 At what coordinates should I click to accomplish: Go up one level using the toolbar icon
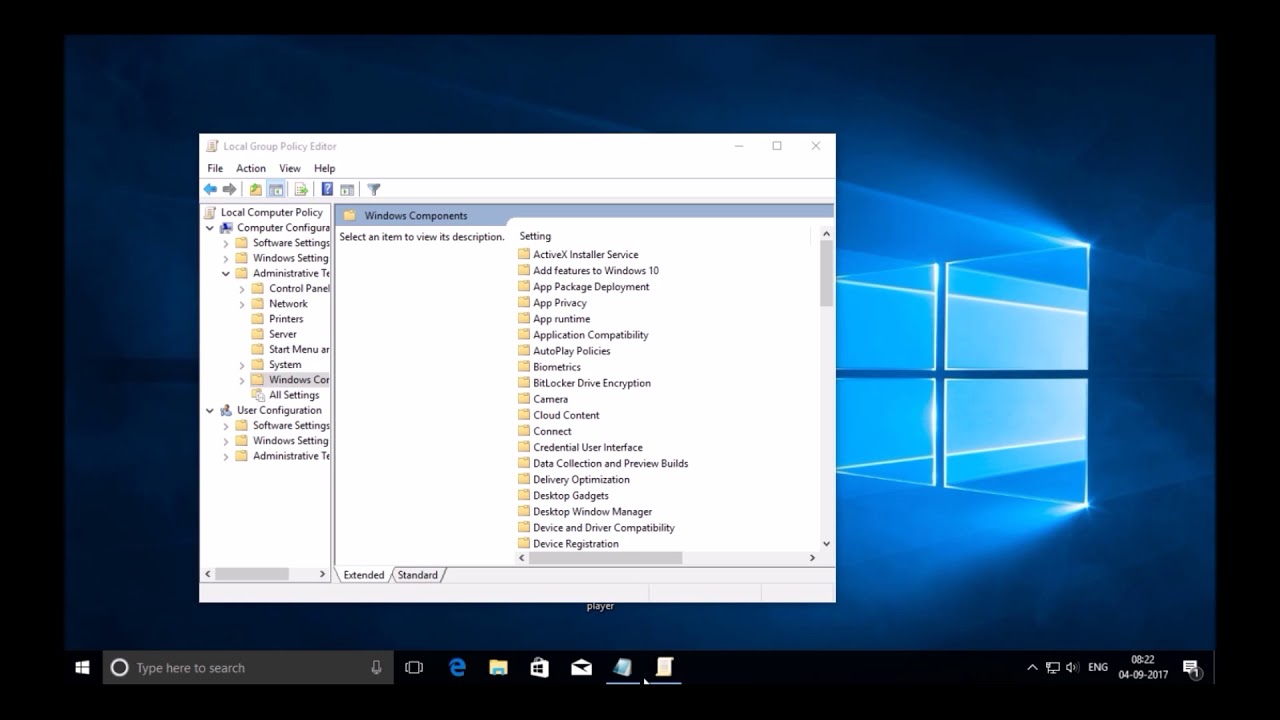click(x=256, y=189)
